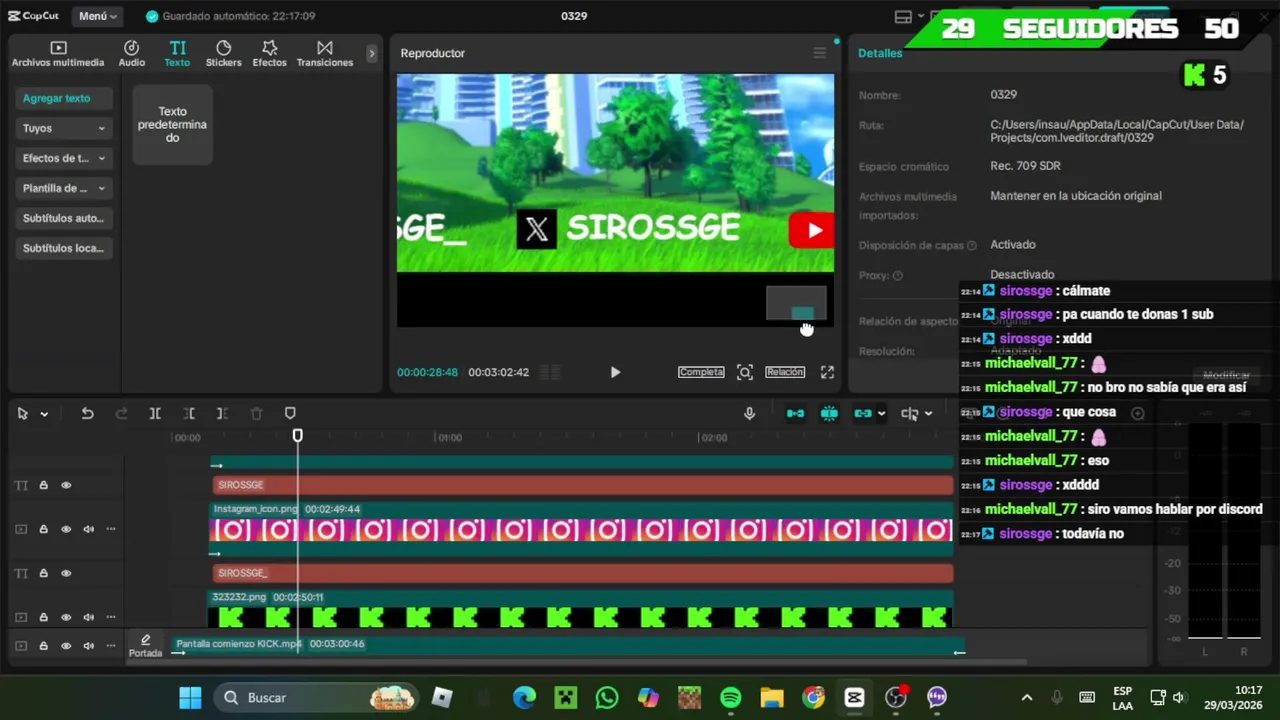Lock the SIROSSGE text track

[43, 485]
